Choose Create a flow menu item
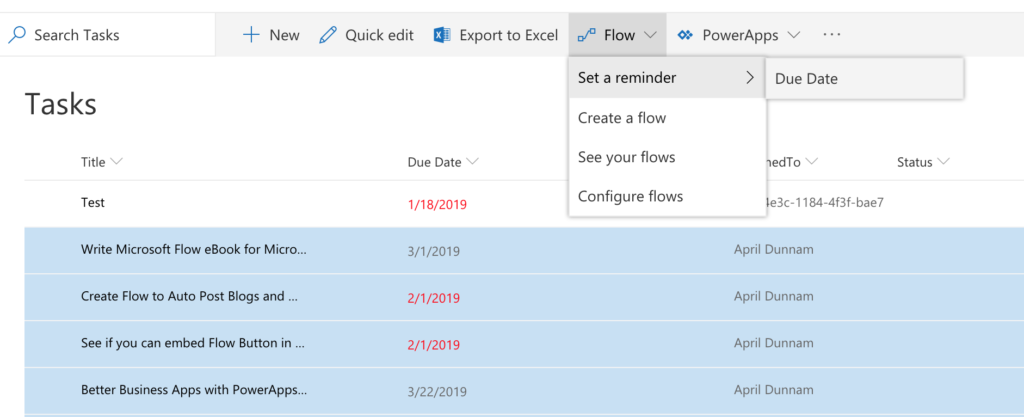 [x=622, y=118]
